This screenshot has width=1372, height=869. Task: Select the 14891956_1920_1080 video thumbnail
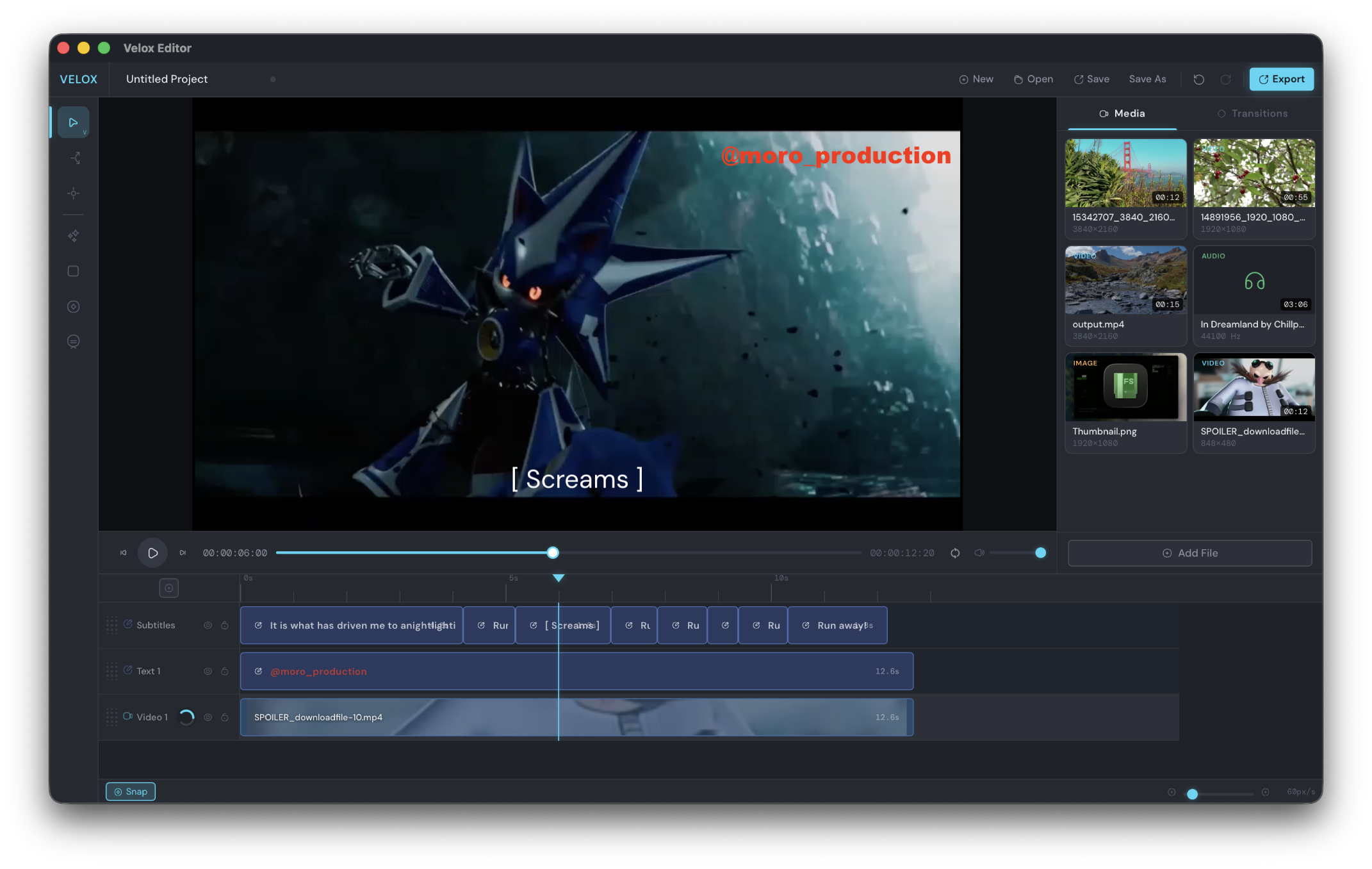pos(1254,173)
